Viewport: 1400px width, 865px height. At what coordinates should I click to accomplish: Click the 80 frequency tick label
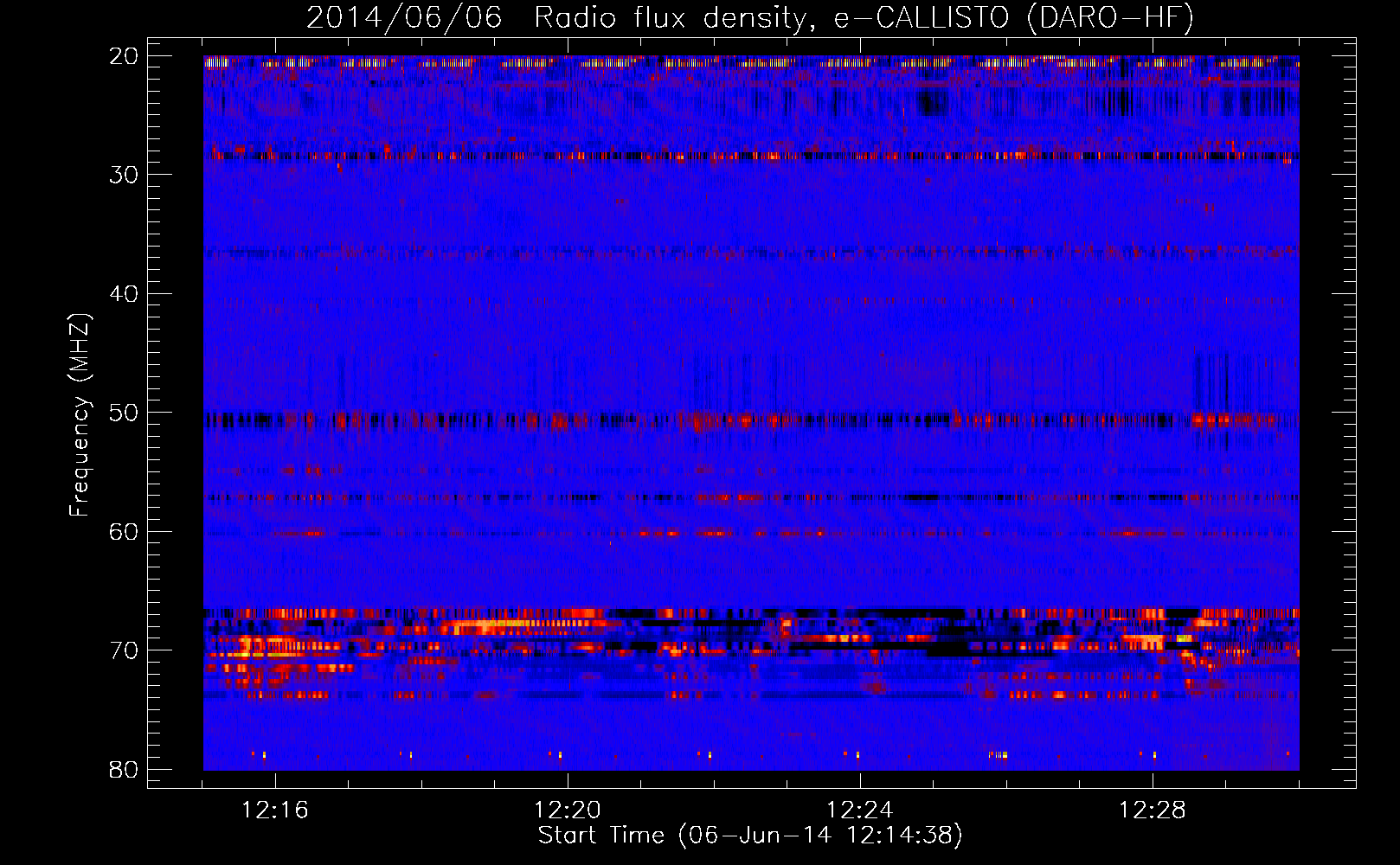[x=124, y=770]
